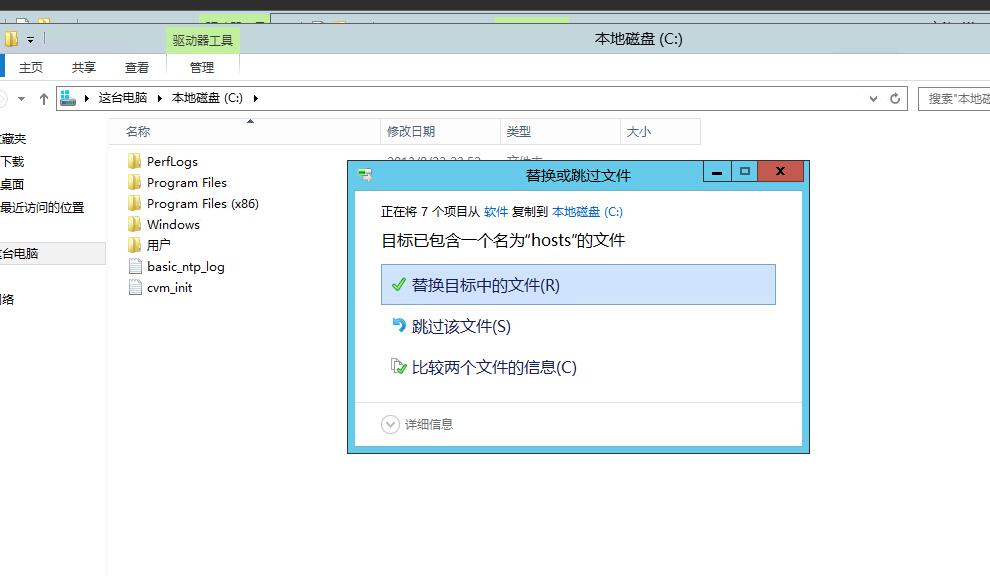Choose 跳过该文件(S) option
Image resolution: width=990 pixels, height=576 pixels.
tap(461, 326)
